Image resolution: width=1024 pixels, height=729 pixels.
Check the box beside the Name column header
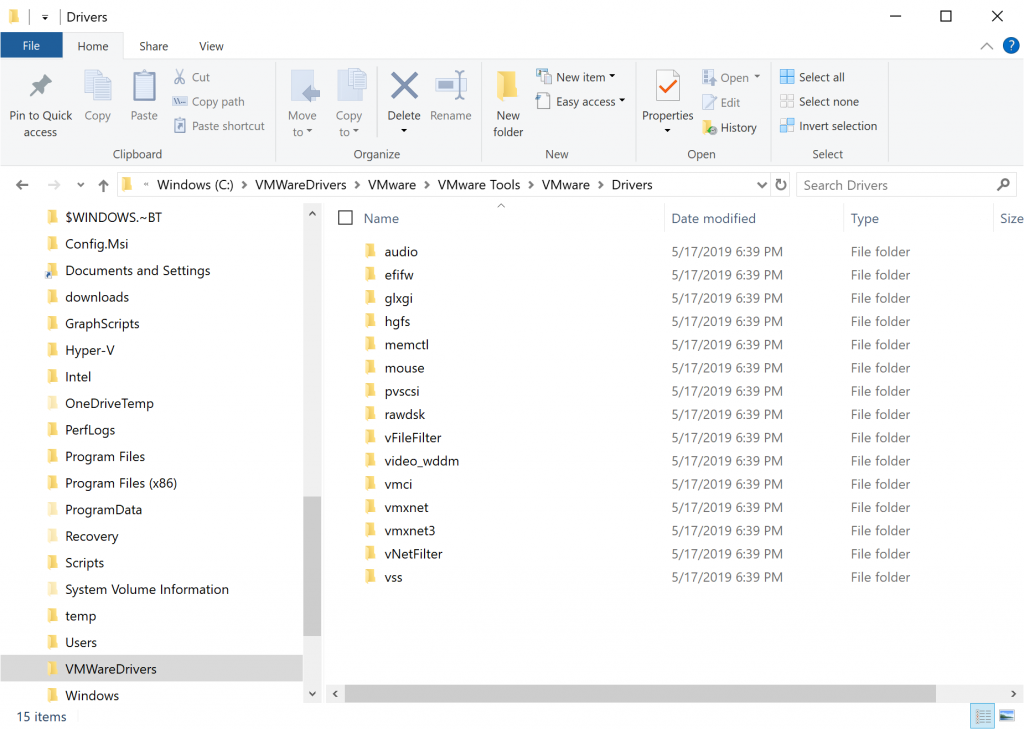pyautogui.click(x=345, y=217)
